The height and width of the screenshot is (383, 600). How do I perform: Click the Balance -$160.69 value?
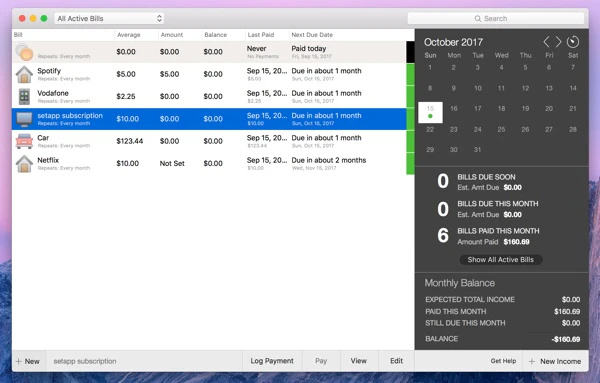pos(566,339)
